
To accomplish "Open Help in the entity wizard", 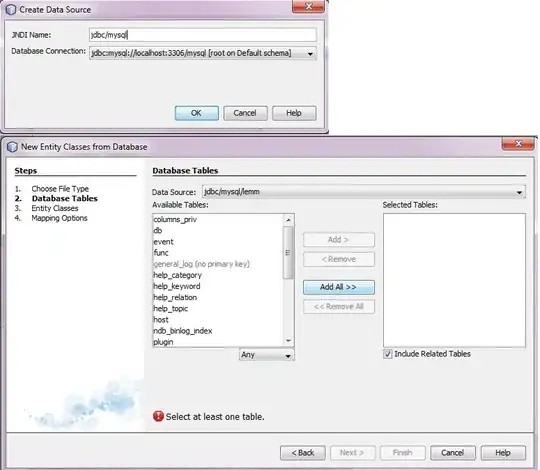I will [503, 453].
